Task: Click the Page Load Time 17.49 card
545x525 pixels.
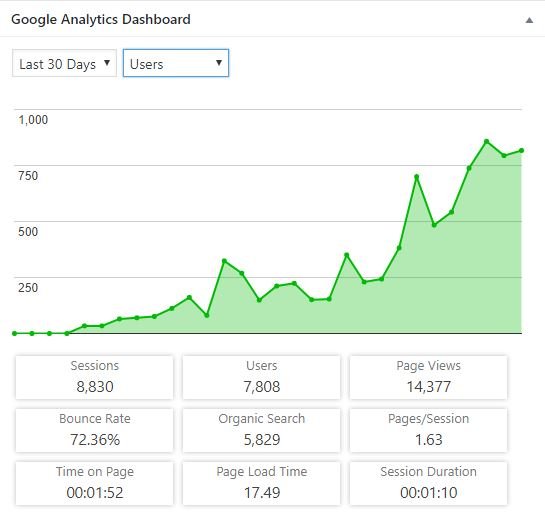Action: pyautogui.click(x=261, y=483)
